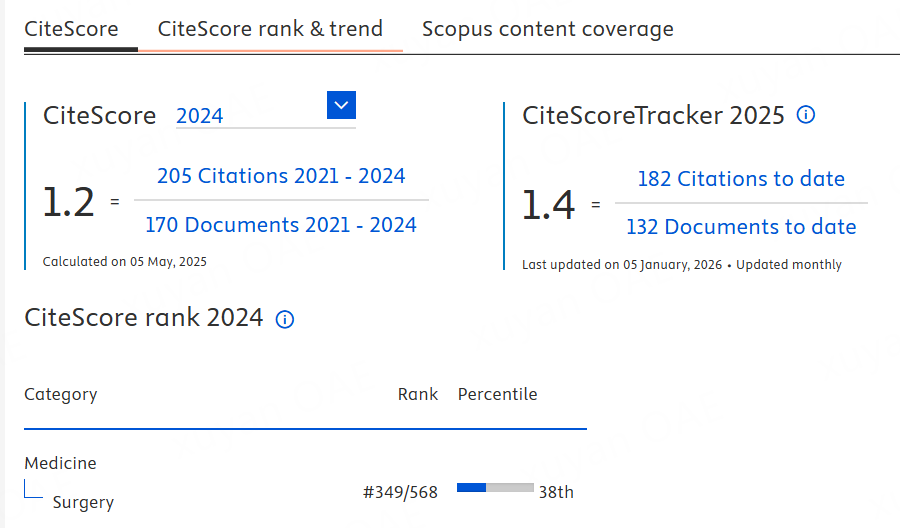Click the 2024 CiteScore year field
This screenshot has height=528, width=900.
[248, 116]
